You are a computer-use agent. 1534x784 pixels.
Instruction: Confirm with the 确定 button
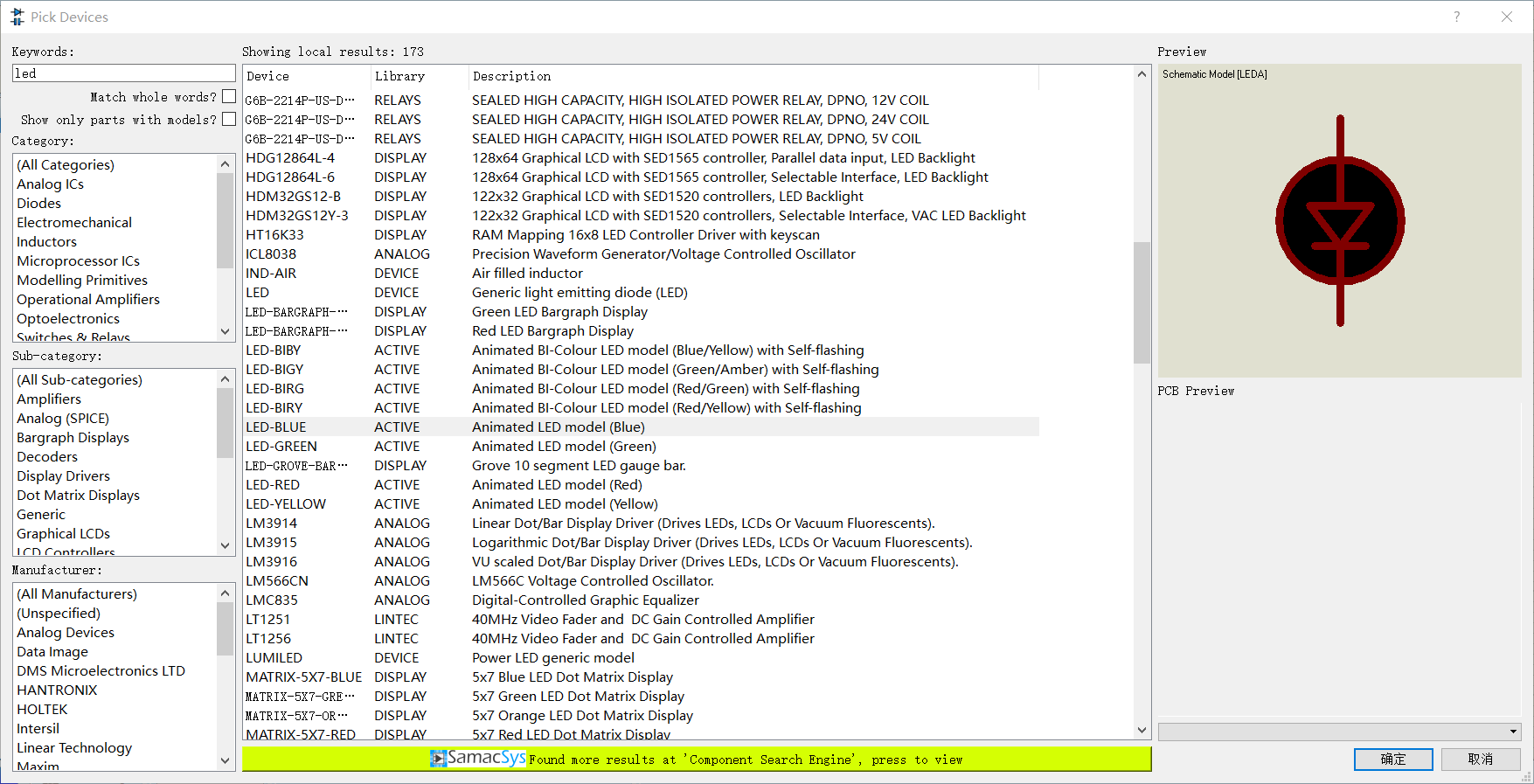pyautogui.click(x=1393, y=759)
